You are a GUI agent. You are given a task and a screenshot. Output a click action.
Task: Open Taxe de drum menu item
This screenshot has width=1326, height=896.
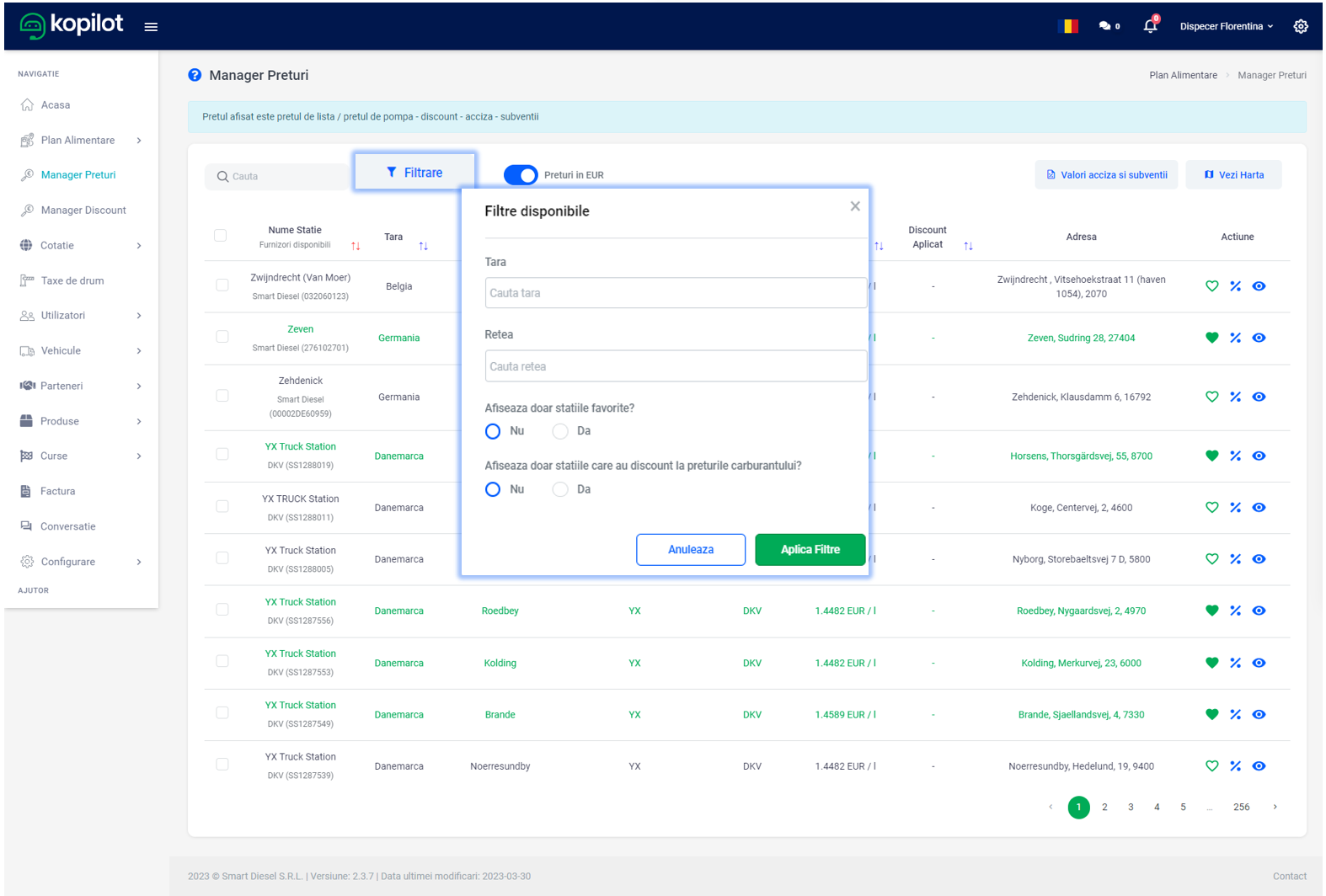pos(72,280)
